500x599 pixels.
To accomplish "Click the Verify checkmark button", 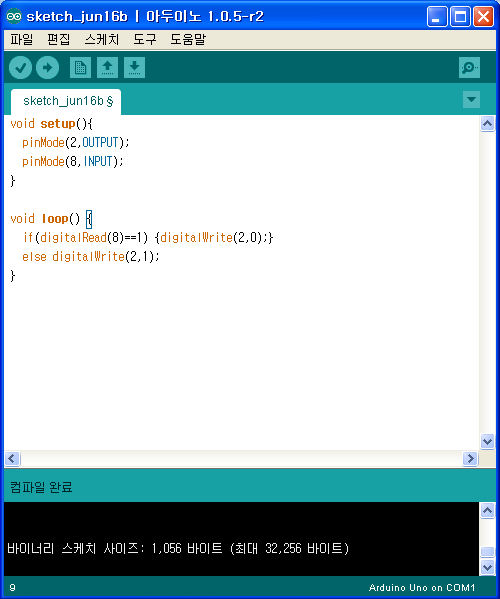I will click(x=21, y=68).
